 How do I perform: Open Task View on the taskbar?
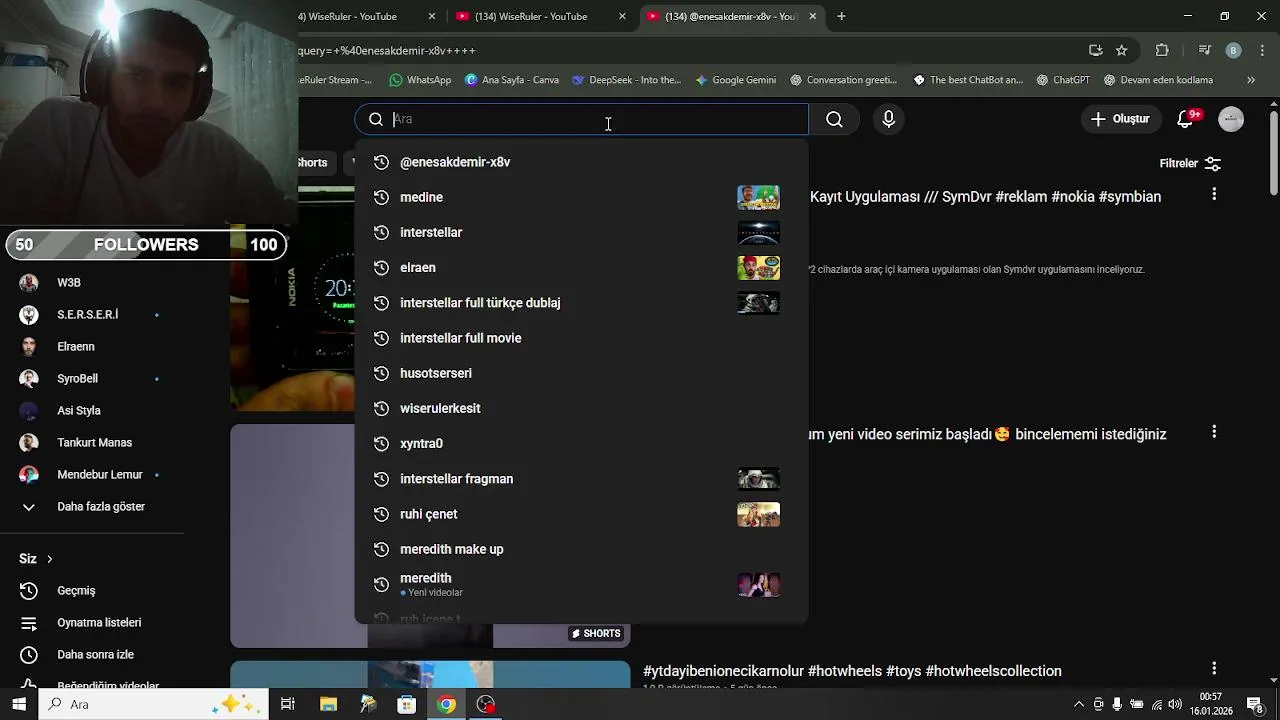288,704
